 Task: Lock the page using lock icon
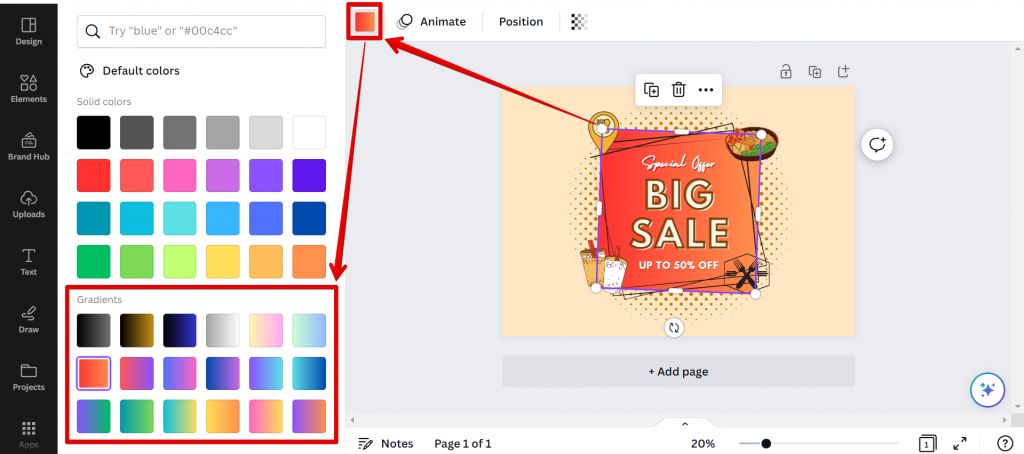click(x=786, y=72)
